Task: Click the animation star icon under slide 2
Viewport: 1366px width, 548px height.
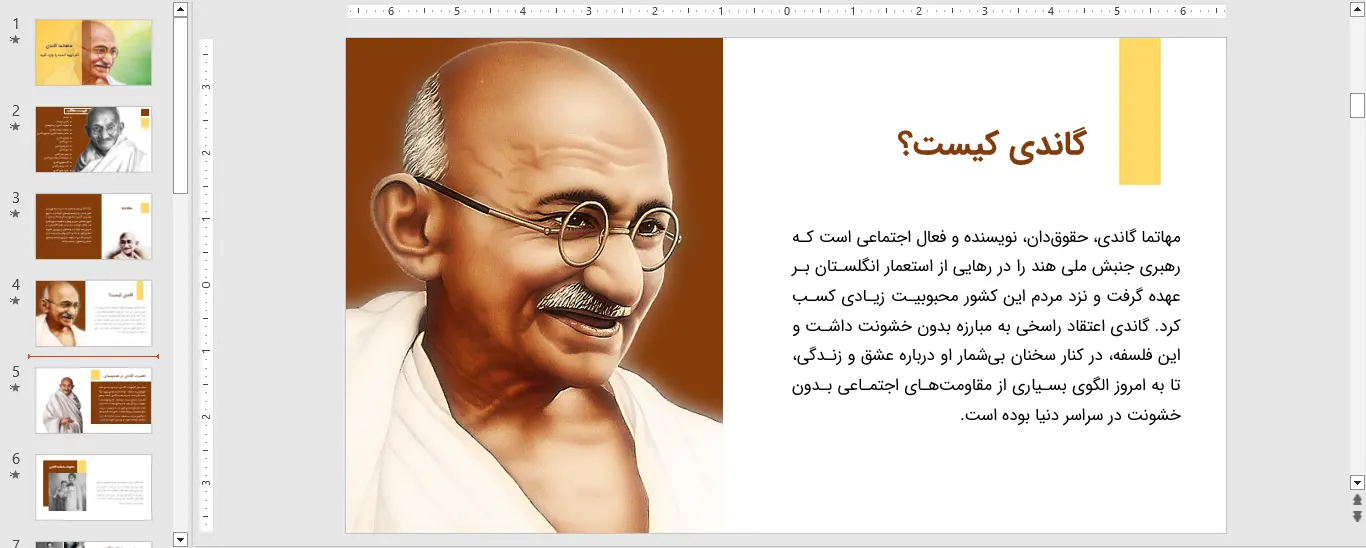Action: tap(15, 127)
